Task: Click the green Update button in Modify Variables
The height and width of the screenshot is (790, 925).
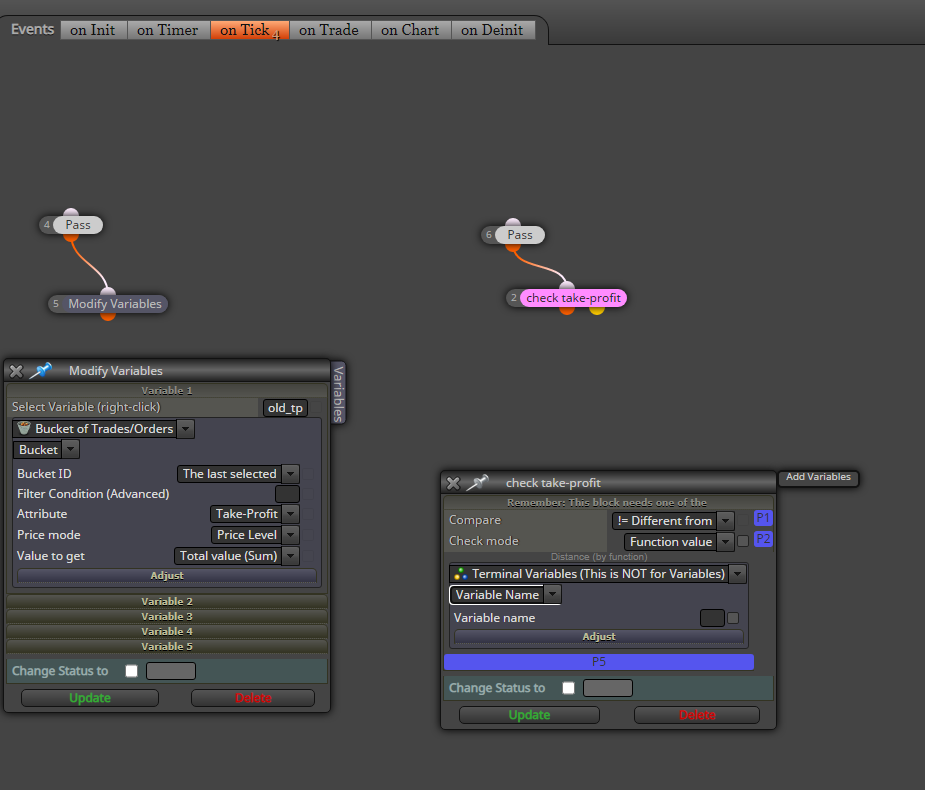Action: (x=90, y=698)
